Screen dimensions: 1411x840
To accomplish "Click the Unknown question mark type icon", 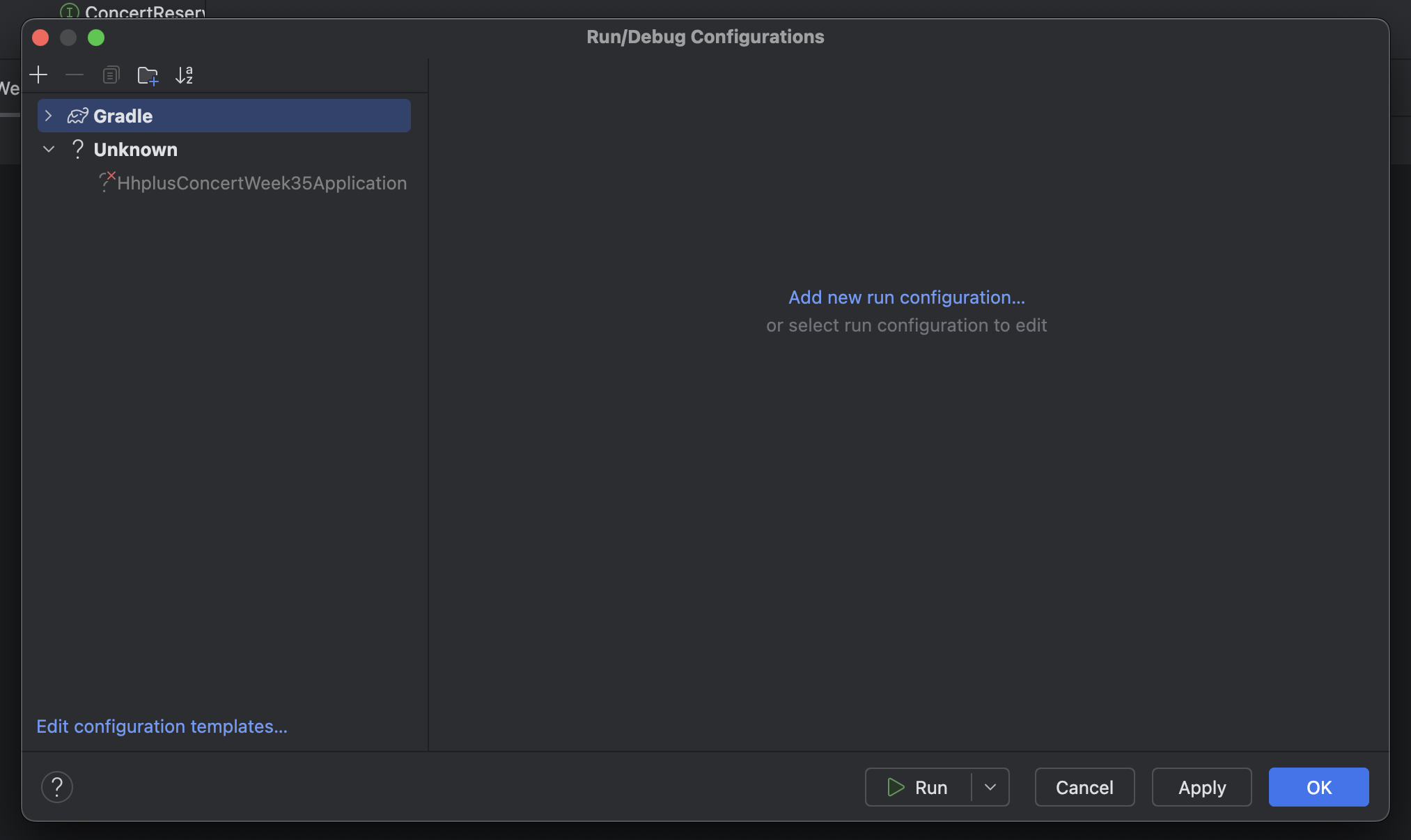I will click(77, 149).
